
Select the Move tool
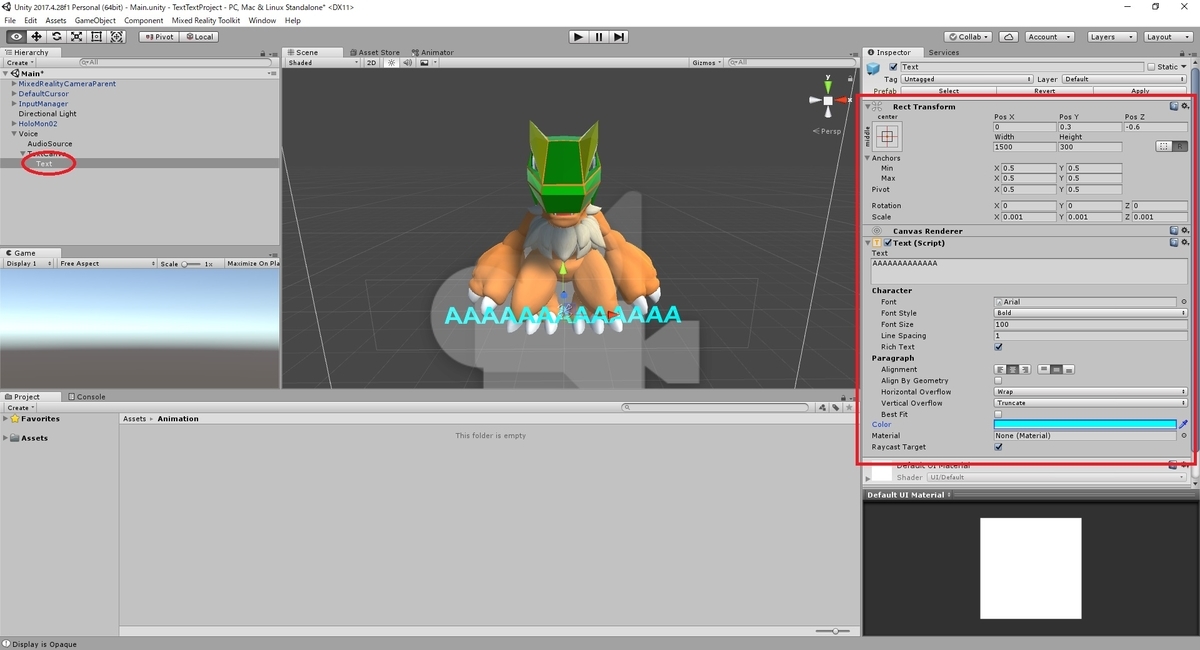coord(36,36)
